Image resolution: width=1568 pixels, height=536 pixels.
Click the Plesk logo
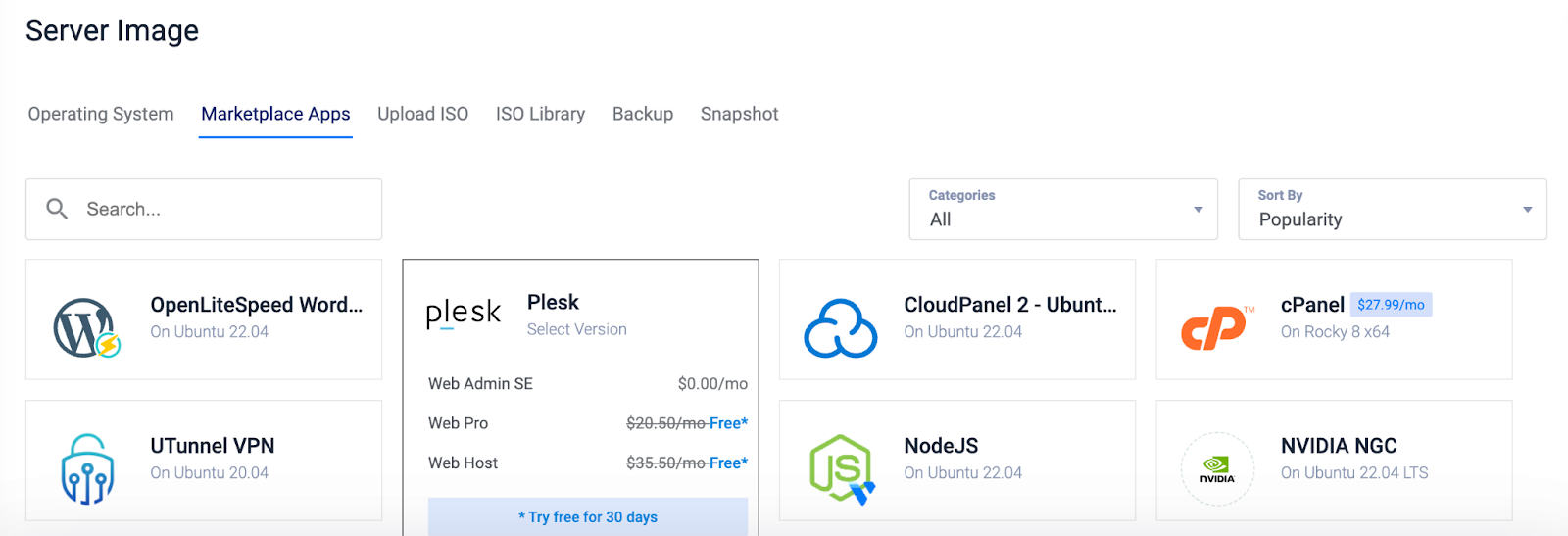pyautogui.click(x=464, y=314)
